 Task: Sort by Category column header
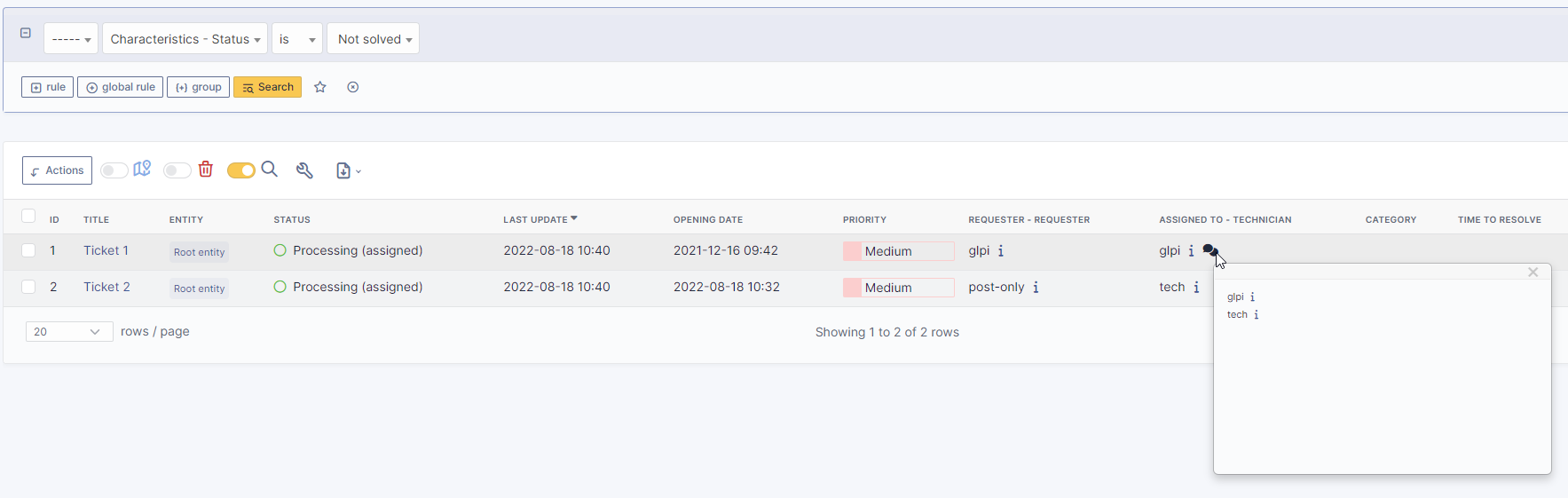pyautogui.click(x=1391, y=219)
